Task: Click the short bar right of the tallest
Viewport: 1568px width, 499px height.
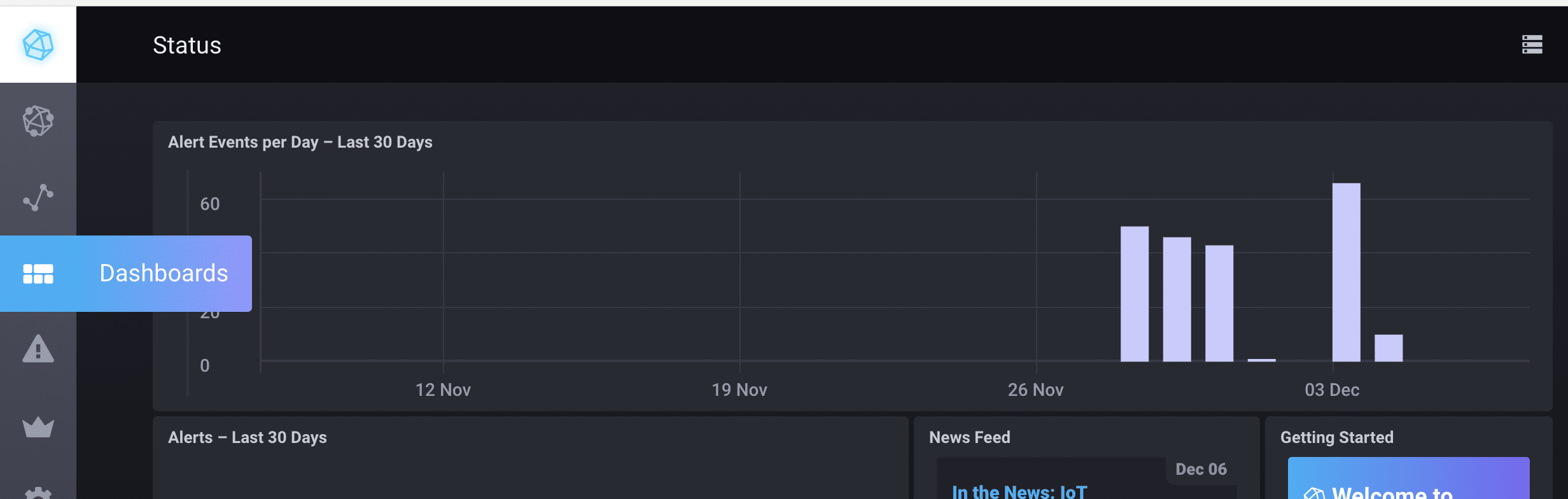Action: click(x=1389, y=348)
